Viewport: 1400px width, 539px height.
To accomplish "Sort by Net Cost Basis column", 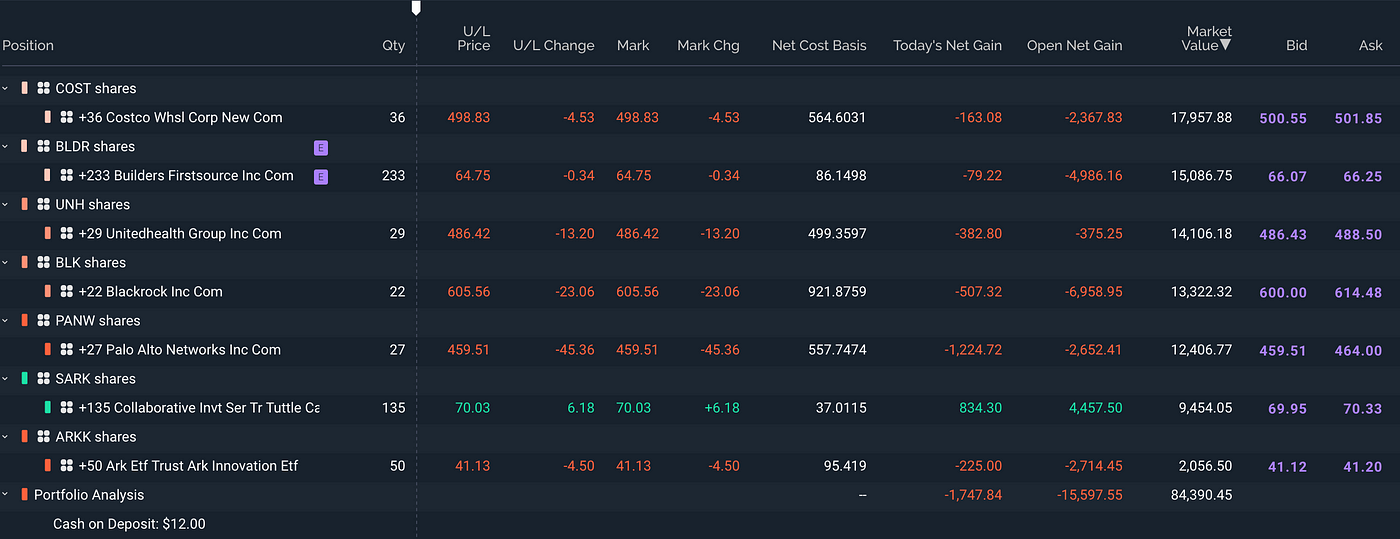I will pos(819,45).
